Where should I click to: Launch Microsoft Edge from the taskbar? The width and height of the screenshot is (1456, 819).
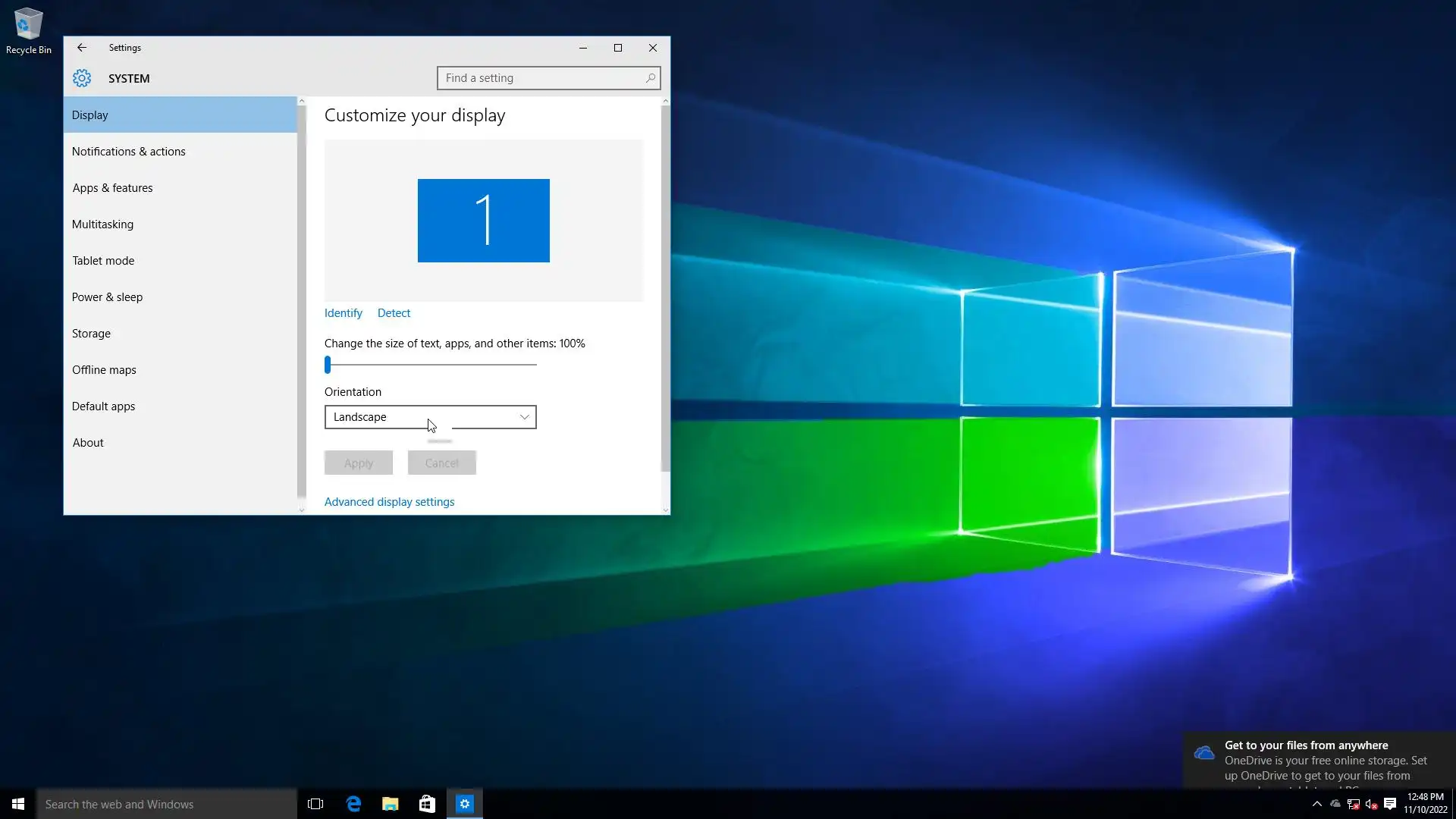pyautogui.click(x=353, y=804)
